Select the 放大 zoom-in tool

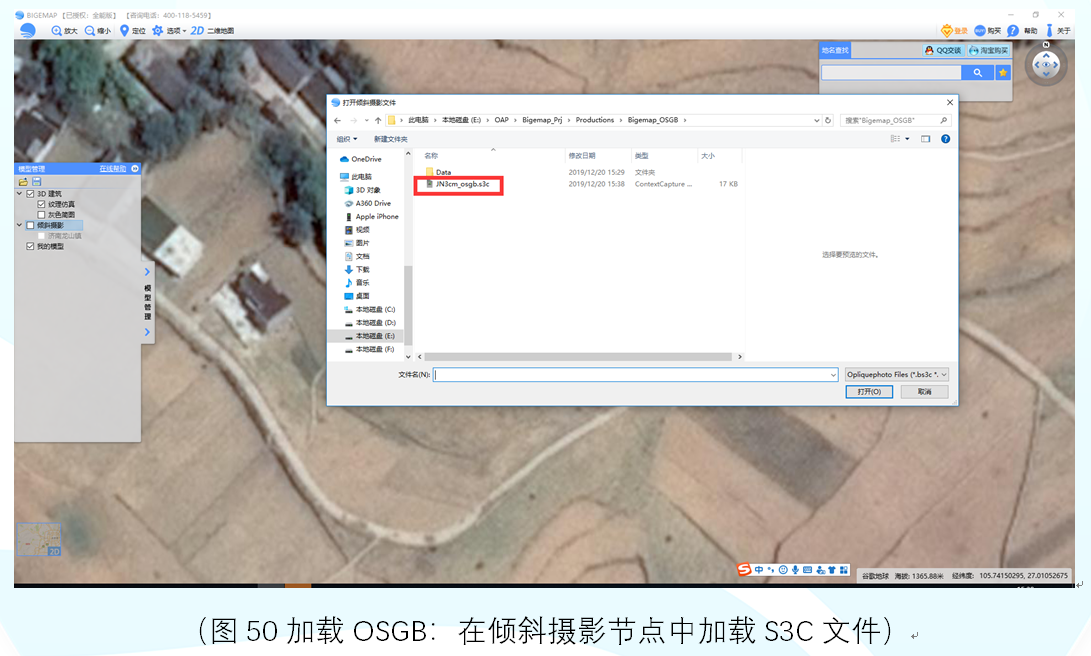pos(64,31)
